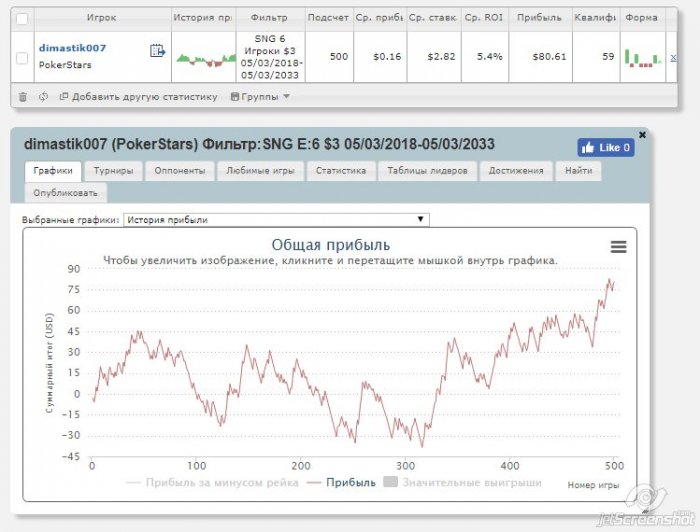Open the chart hamburger menu icon
Image resolution: width=700 pixels, height=532 pixels.
(618, 247)
